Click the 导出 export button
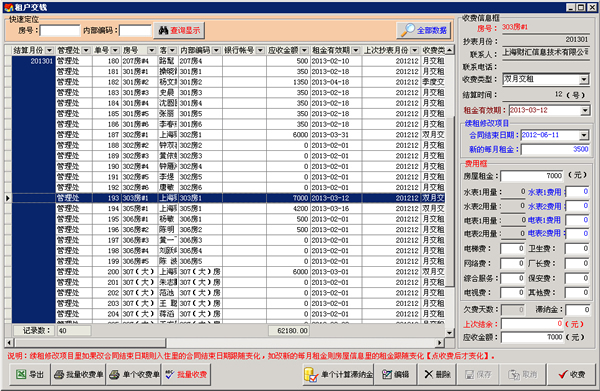Viewport: 600px width, 391px height. [x=30, y=374]
